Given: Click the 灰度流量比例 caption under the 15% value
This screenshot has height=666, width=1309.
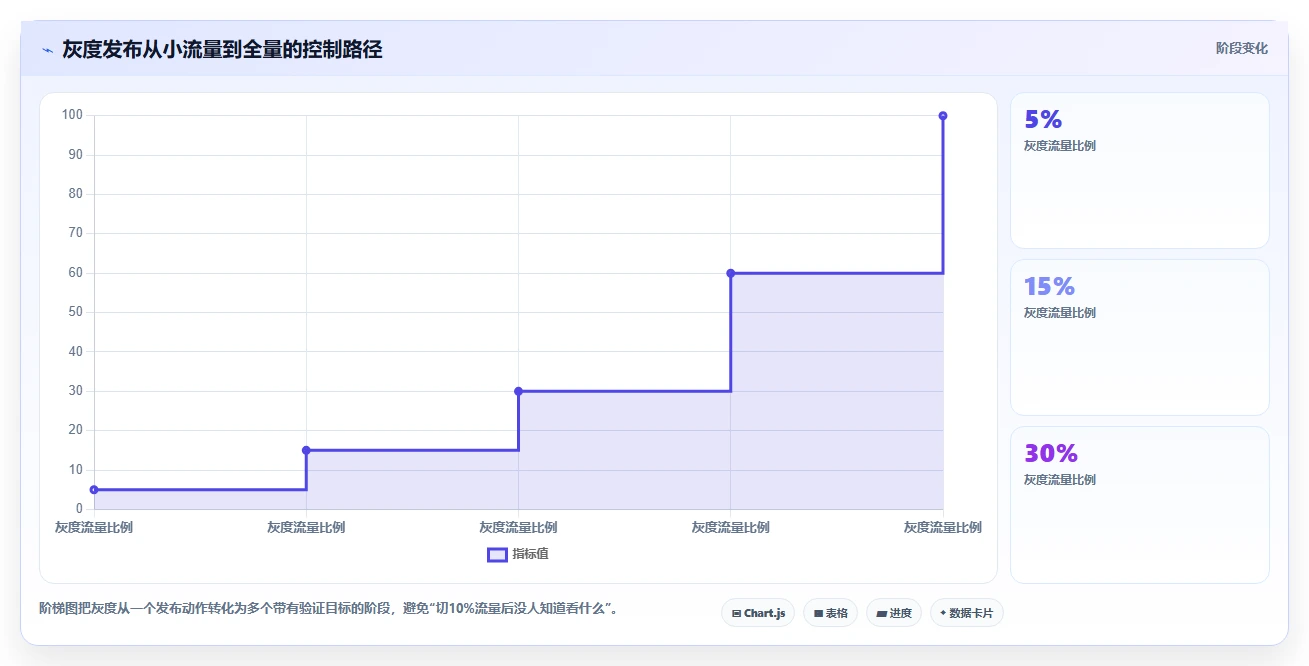Looking at the screenshot, I should click(1060, 313).
